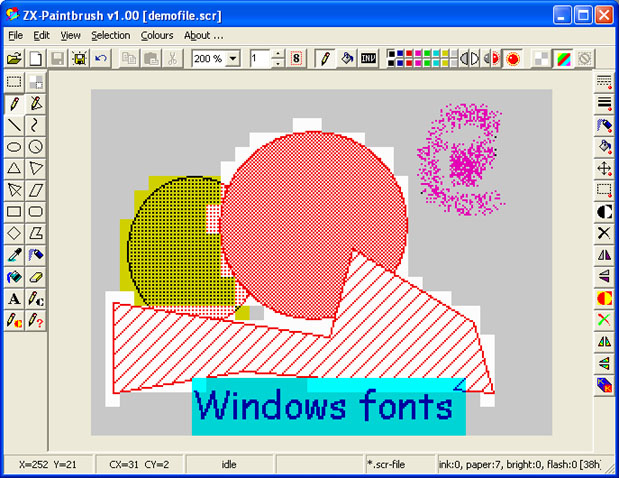Click the open file folder icon
Screen dimensions: 619x478
click(x=14, y=59)
